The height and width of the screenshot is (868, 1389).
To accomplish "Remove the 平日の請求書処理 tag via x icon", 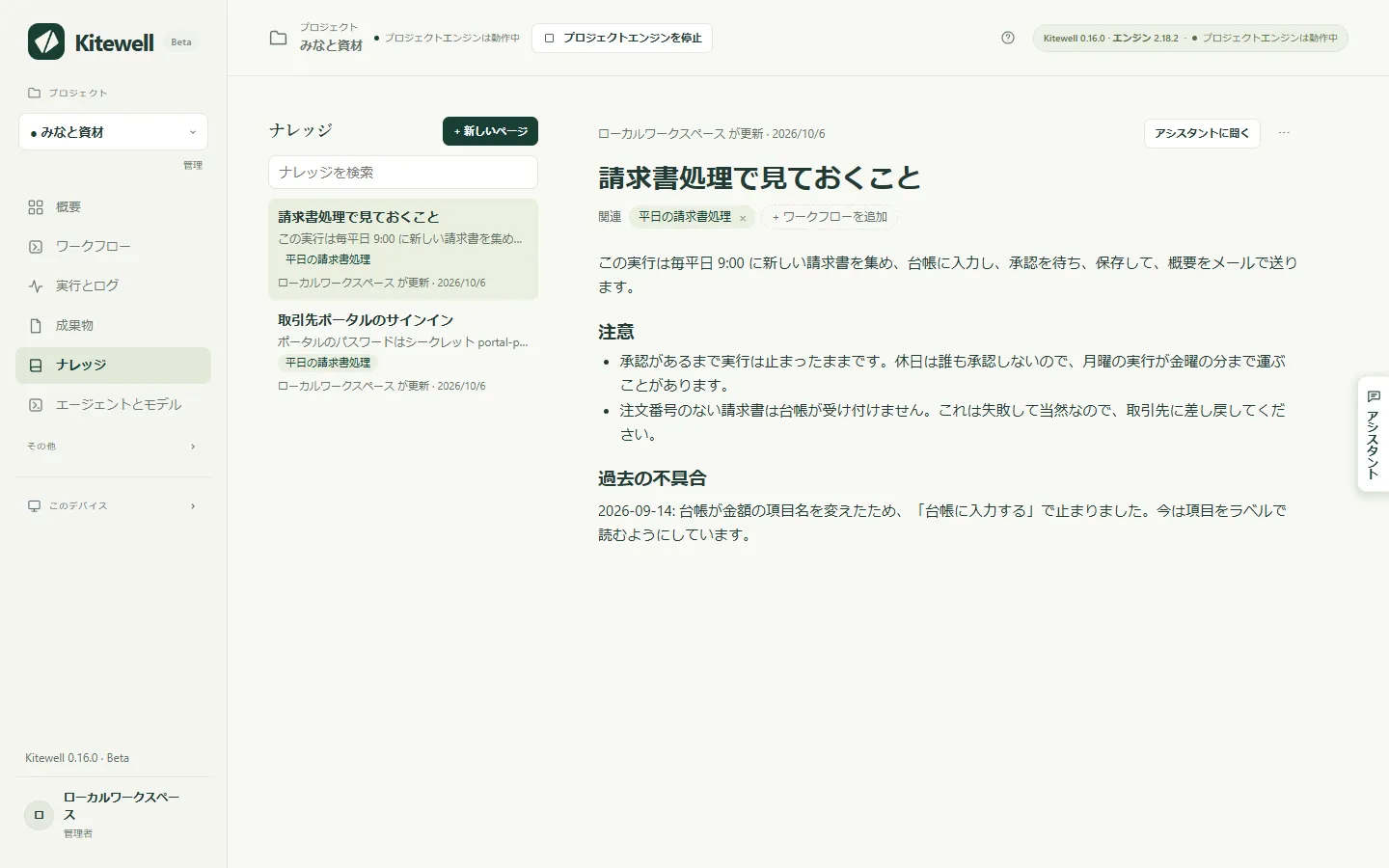I will (x=743, y=218).
